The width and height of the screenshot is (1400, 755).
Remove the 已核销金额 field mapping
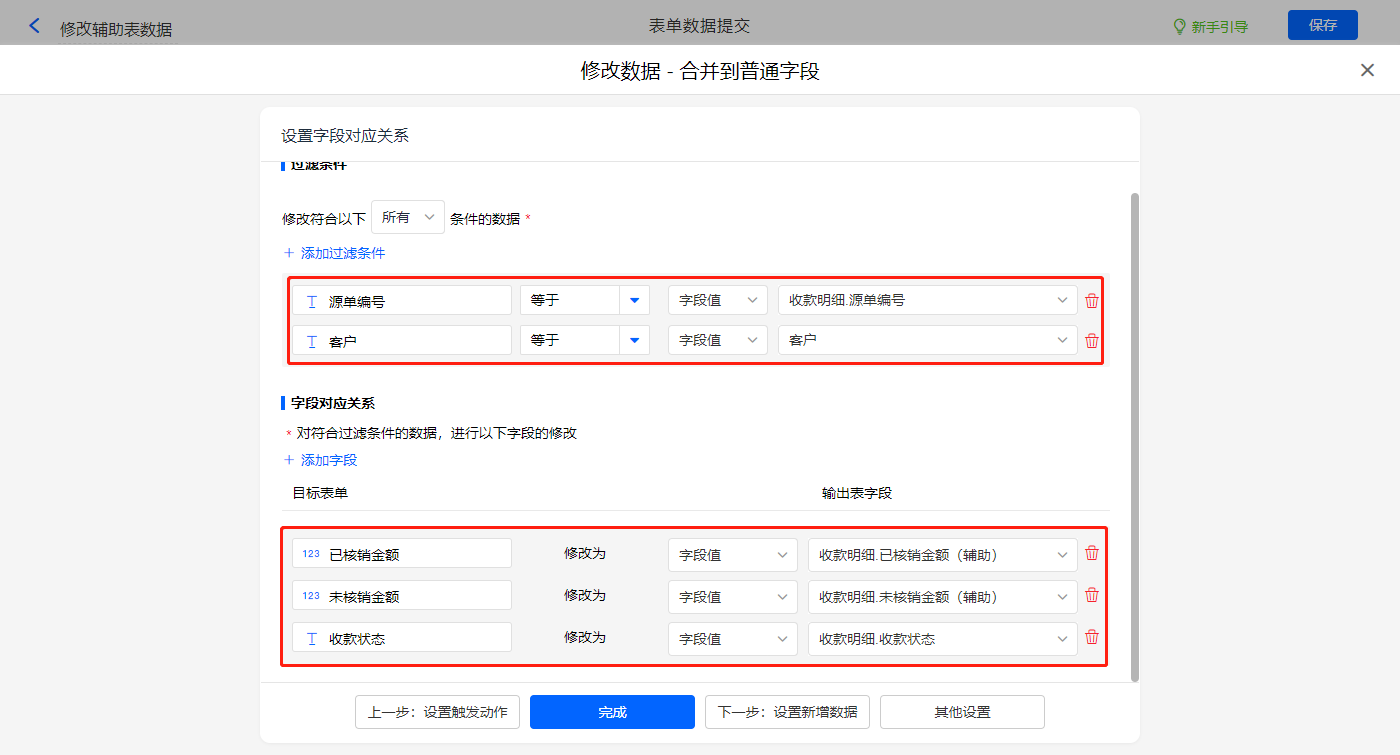[x=1092, y=553]
